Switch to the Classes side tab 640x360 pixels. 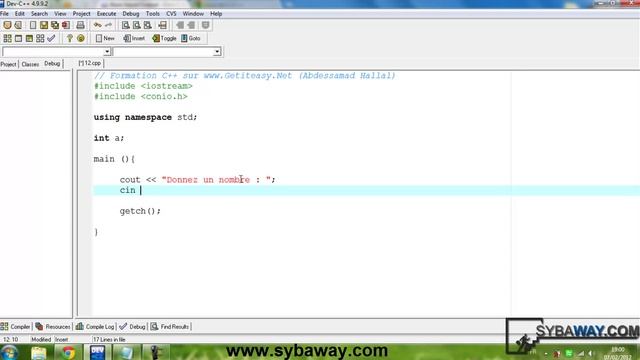pos(30,64)
